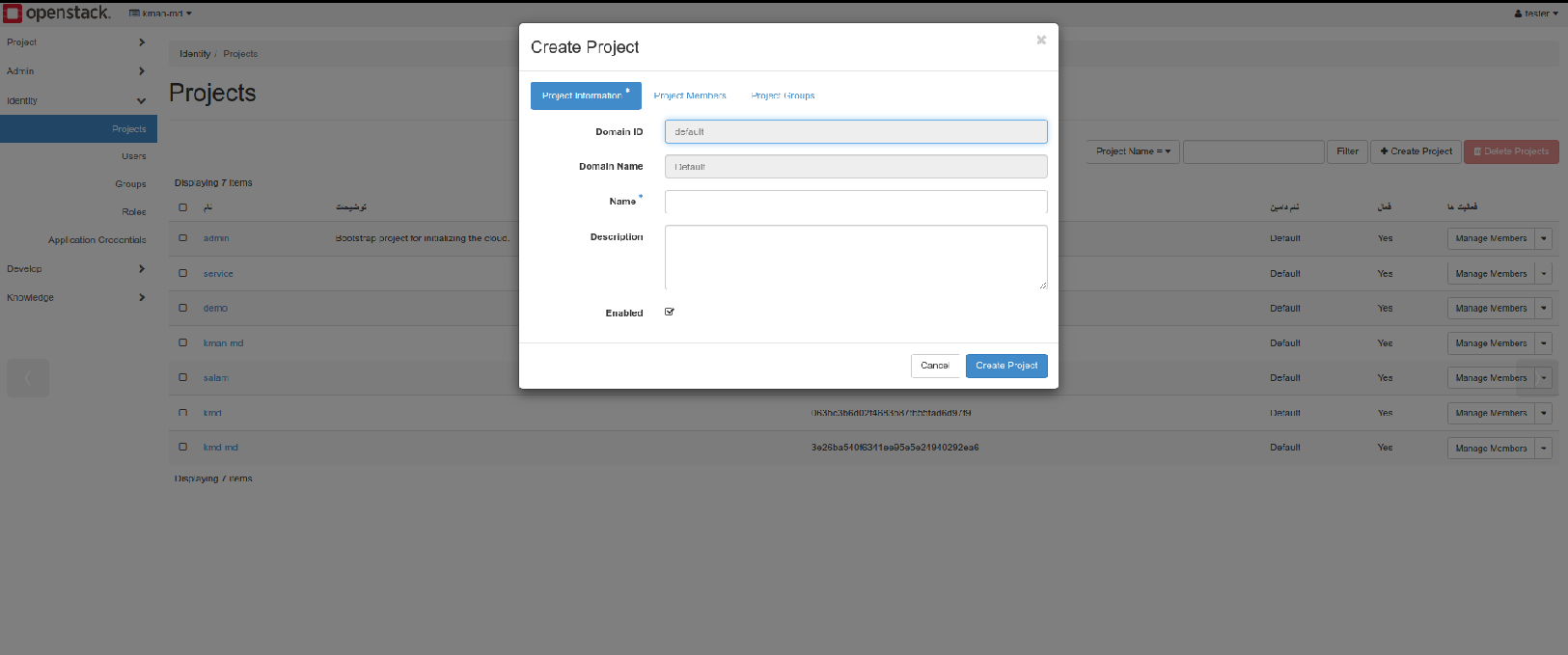Open actions dropdown for demo row

1544,309
